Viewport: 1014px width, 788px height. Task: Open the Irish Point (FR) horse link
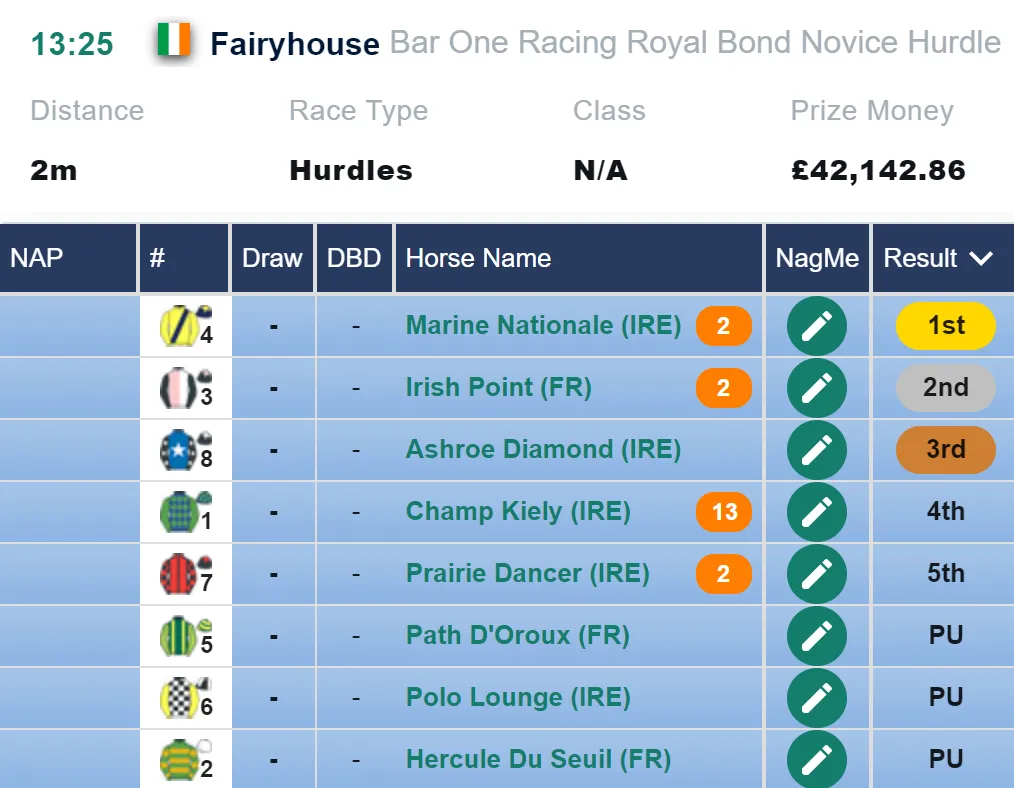click(x=499, y=387)
